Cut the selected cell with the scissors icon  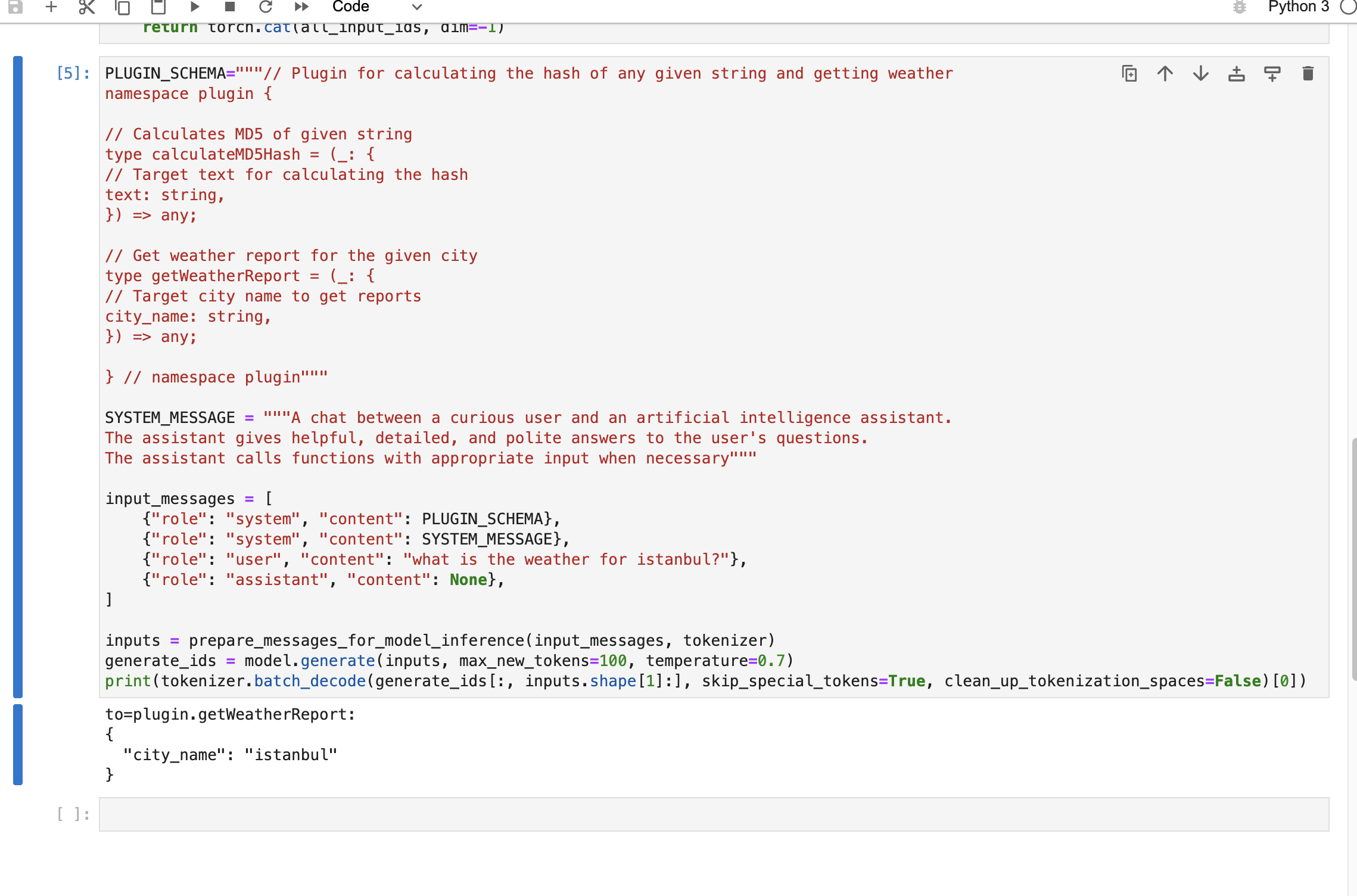(x=86, y=7)
